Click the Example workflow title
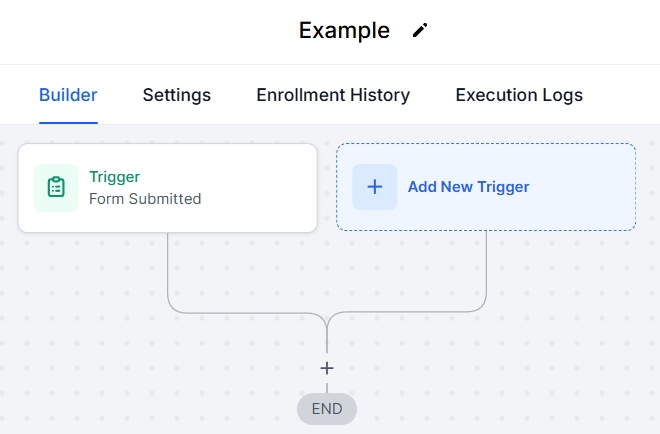The width and height of the screenshot is (660, 434). pos(344,30)
